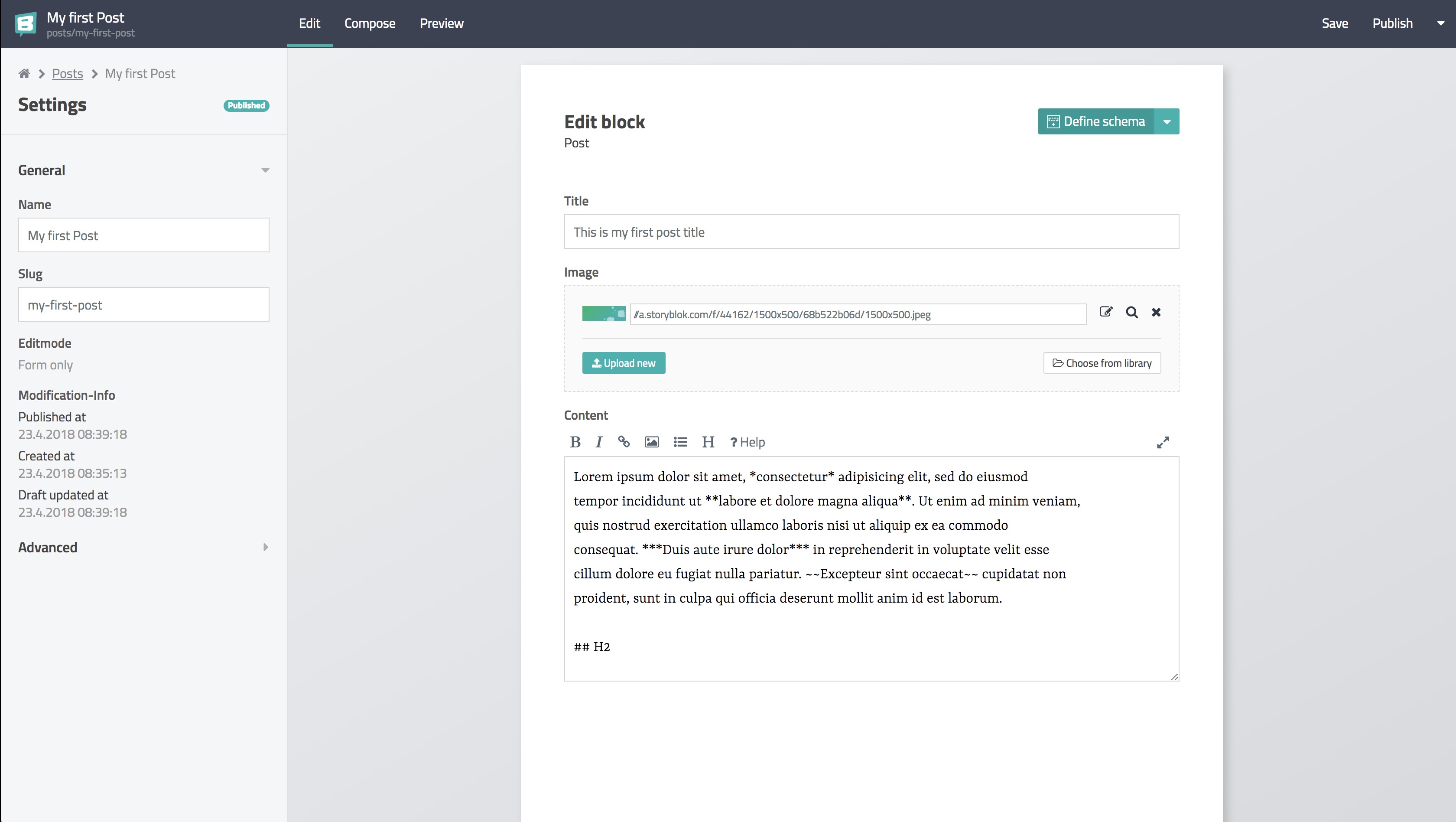
Task: Click Upload new image button
Action: pyautogui.click(x=624, y=363)
